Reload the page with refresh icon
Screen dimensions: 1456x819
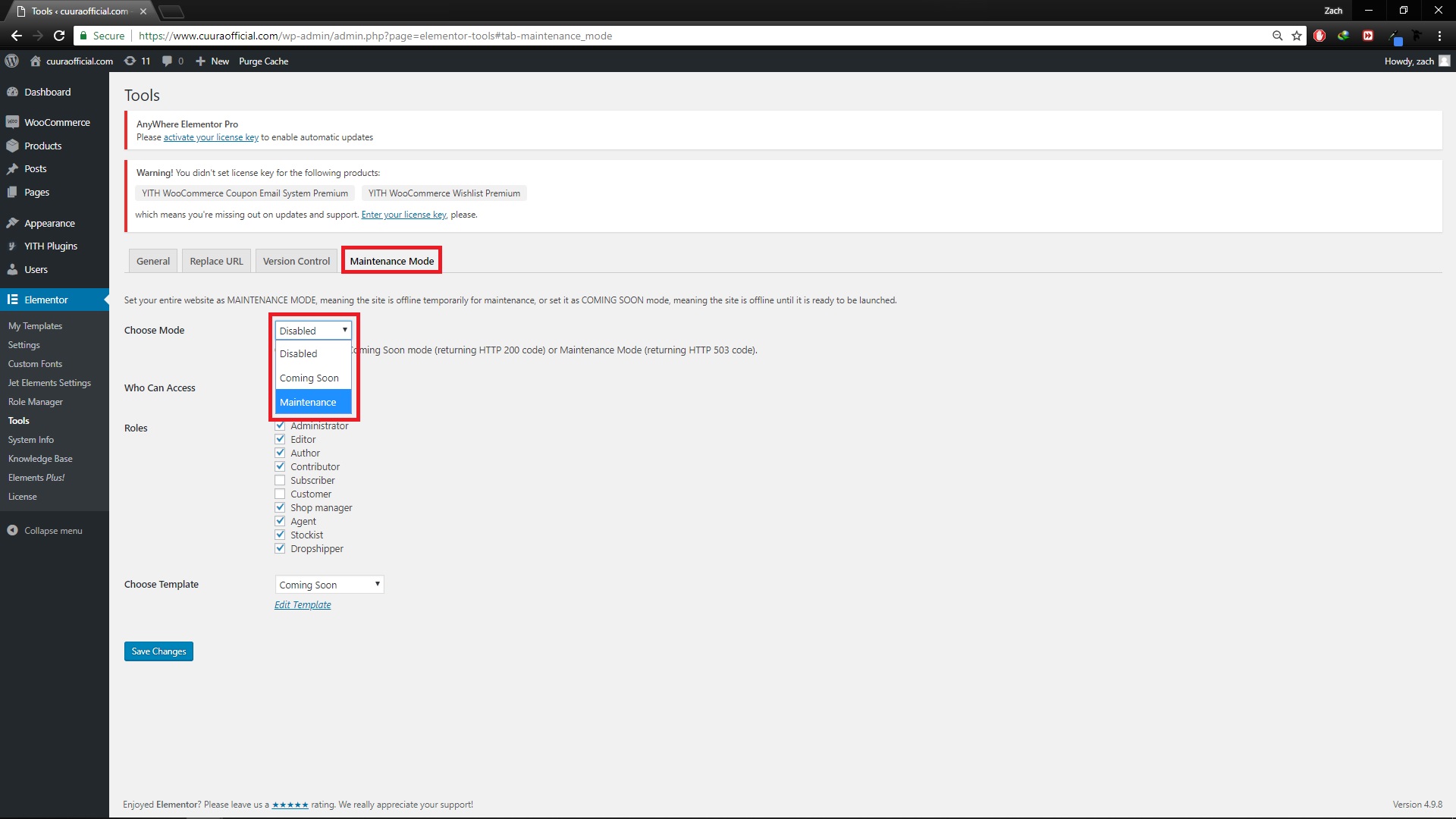pos(59,36)
